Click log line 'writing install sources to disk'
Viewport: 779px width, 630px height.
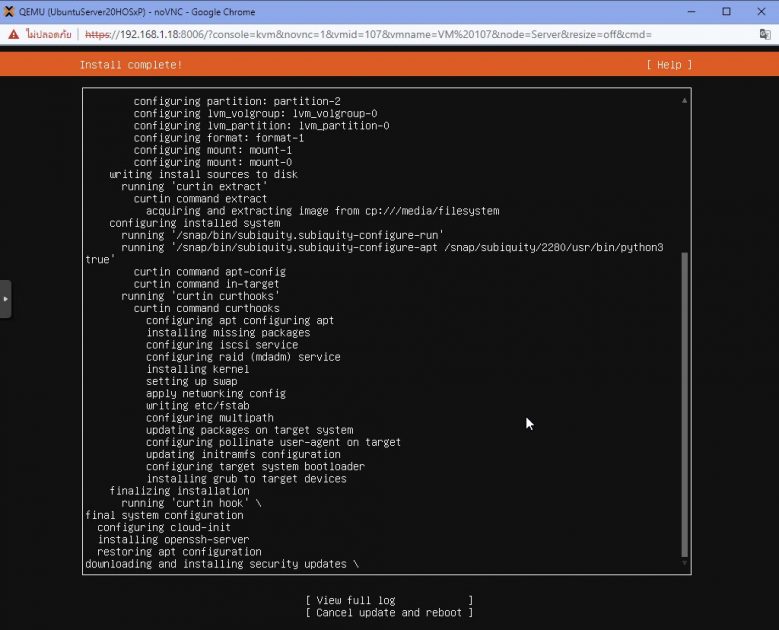204,174
